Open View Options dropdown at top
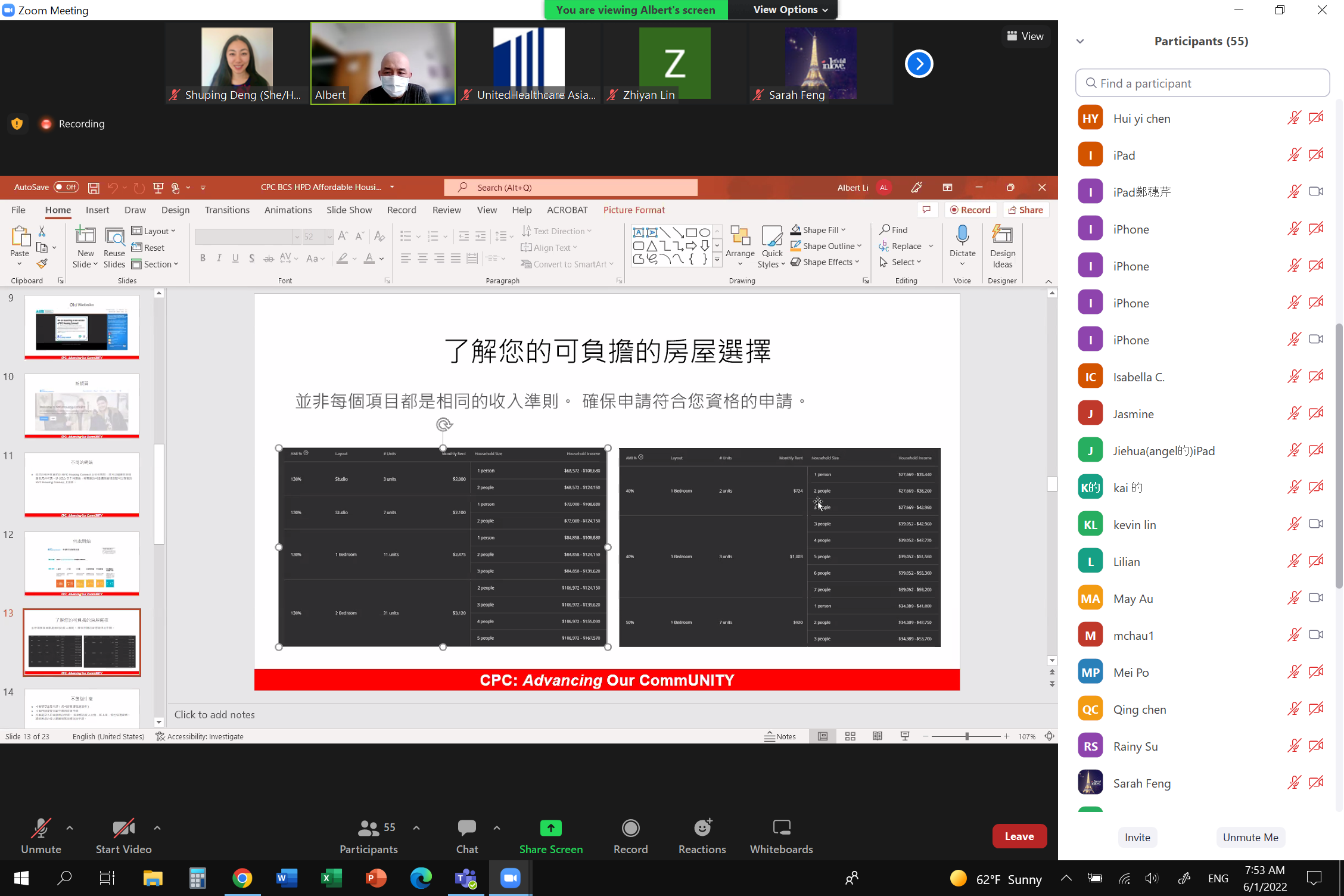Viewport: 1344px width, 896px height. [790, 10]
